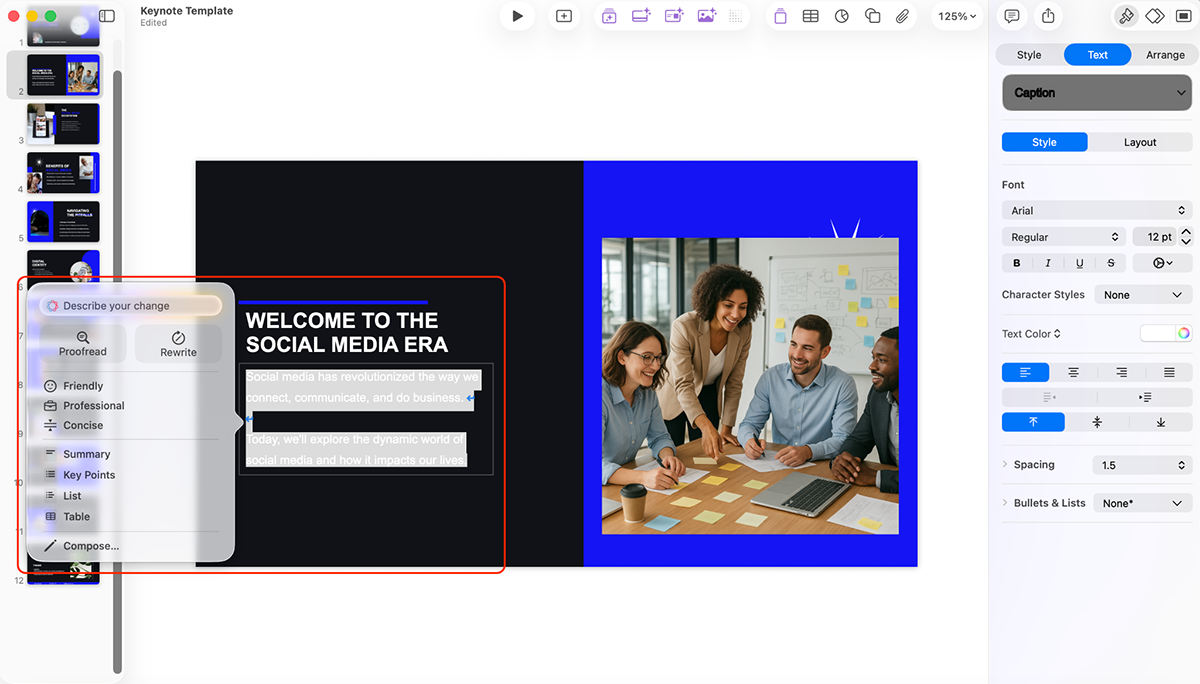Open the Share menu icon

click(x=1048, y=16)
